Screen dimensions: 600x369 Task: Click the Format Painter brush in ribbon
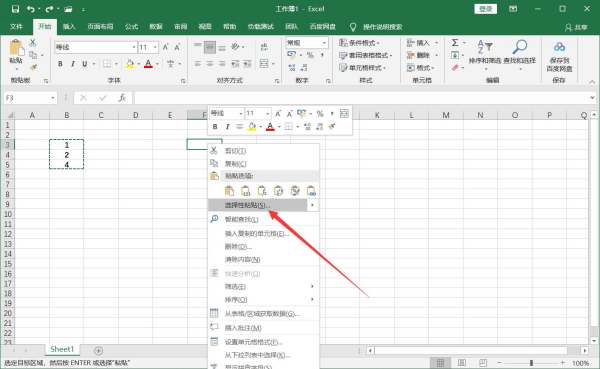[x=33, y=67]
